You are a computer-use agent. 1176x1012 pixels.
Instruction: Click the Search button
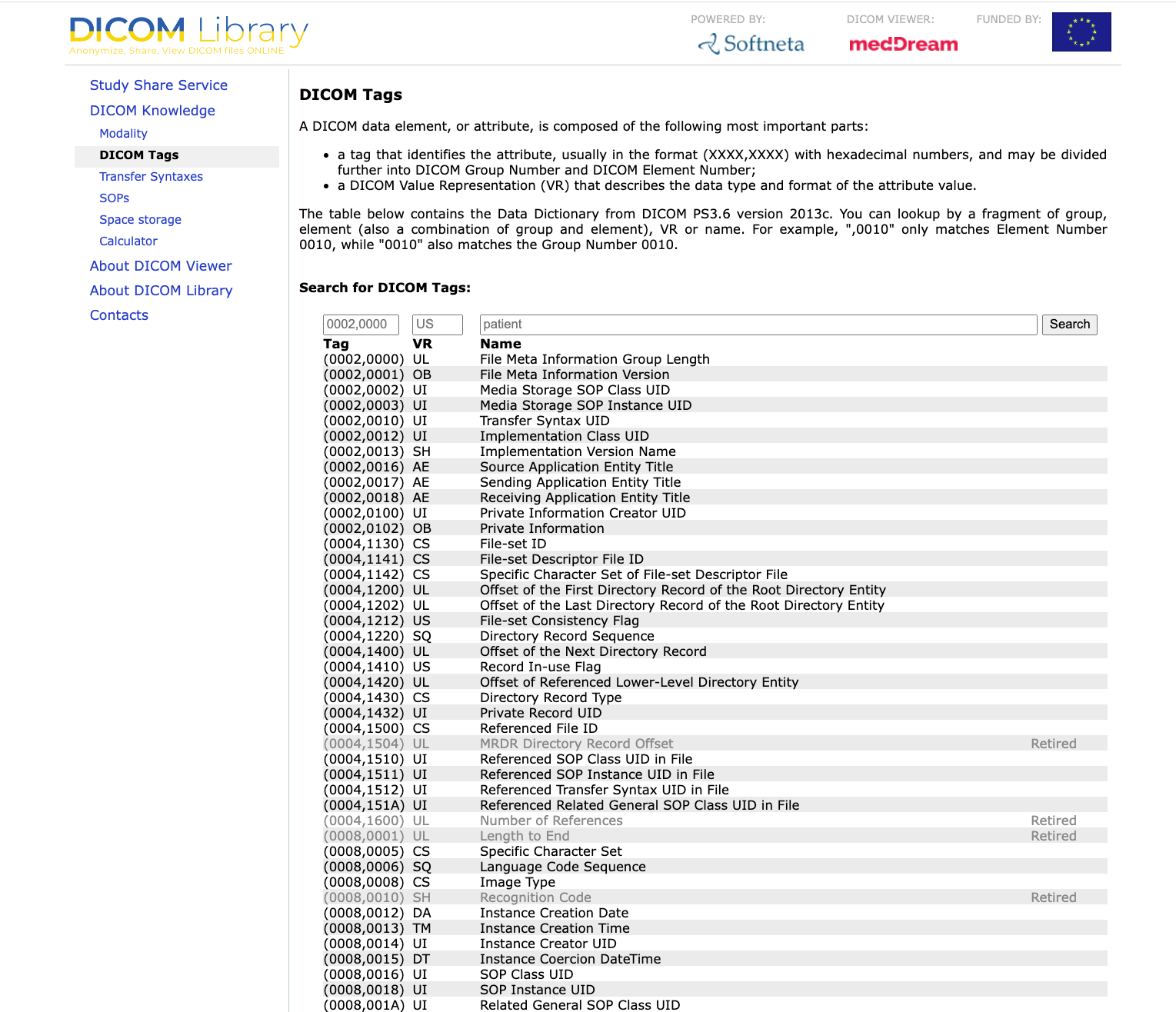[x=1069, y=325]
